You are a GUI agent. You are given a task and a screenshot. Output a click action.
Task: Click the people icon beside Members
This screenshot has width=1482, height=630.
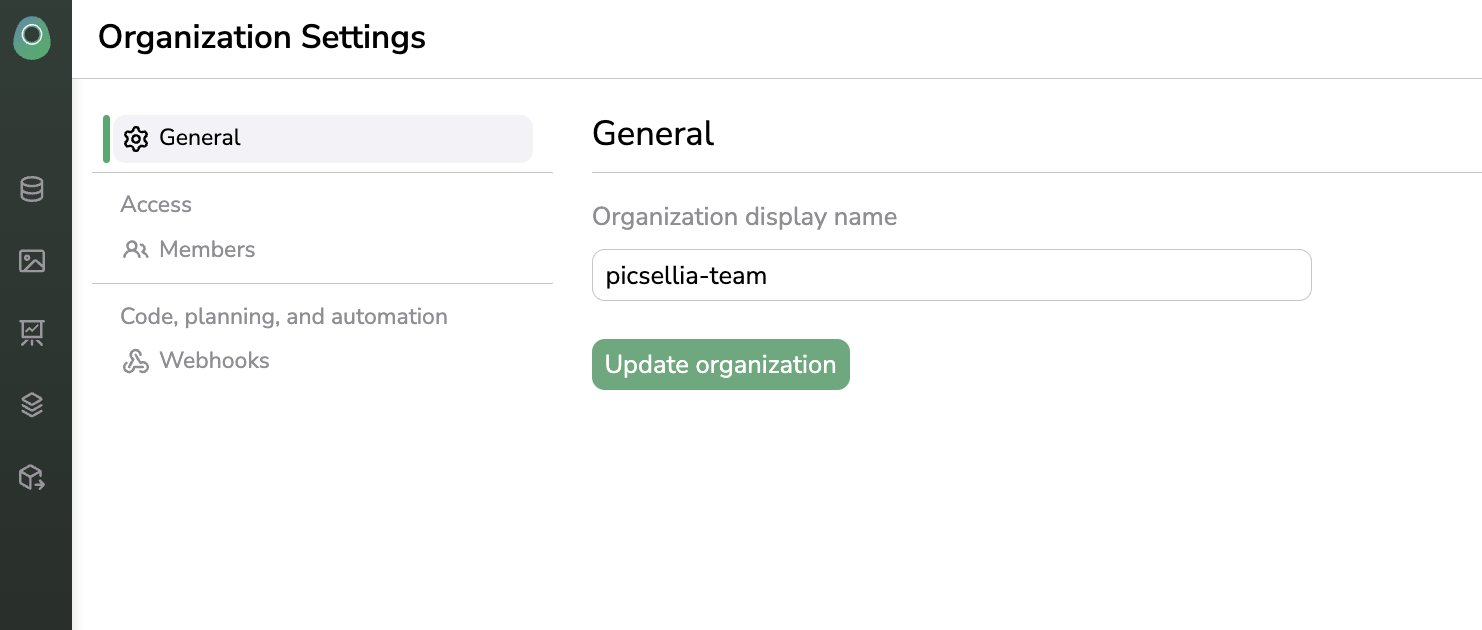click(135, 250)
